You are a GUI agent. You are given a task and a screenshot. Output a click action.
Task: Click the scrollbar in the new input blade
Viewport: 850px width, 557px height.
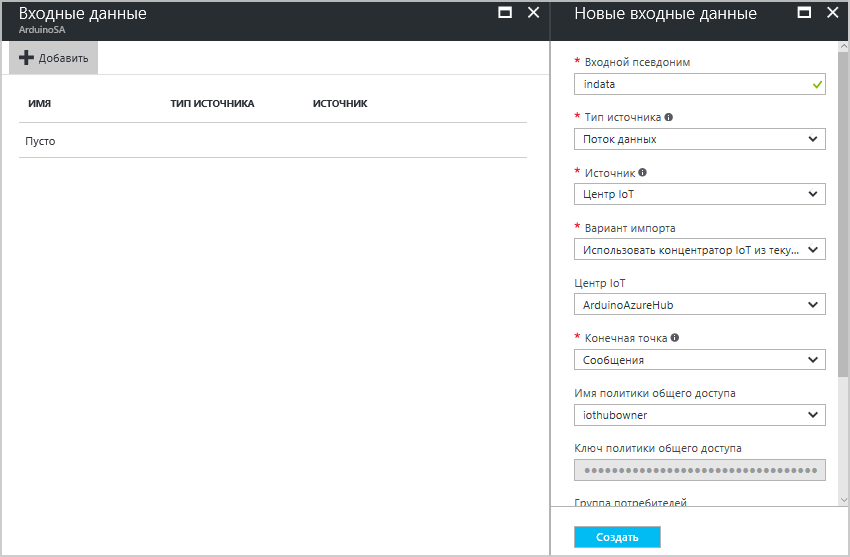tap(843, 214)
